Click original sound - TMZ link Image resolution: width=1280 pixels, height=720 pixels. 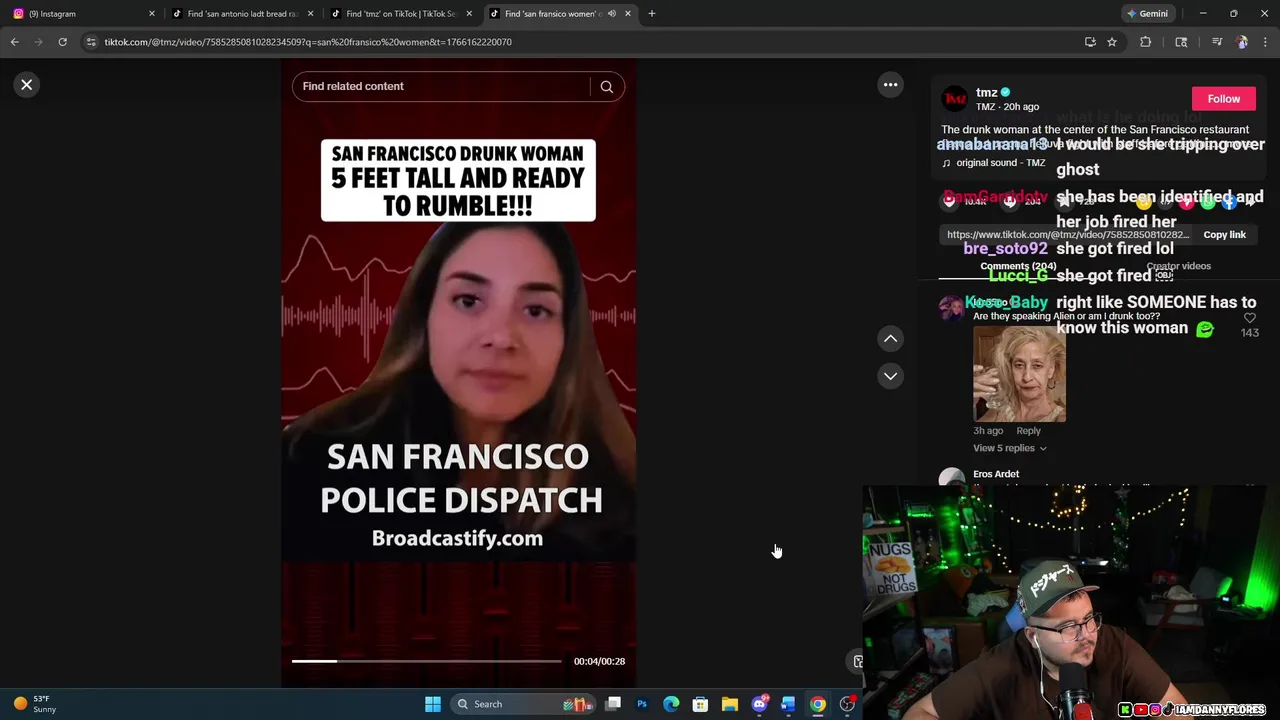point(1000,163)
